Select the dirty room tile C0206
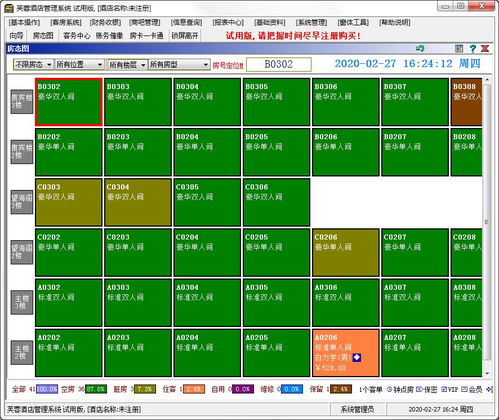 coord(345,253)
